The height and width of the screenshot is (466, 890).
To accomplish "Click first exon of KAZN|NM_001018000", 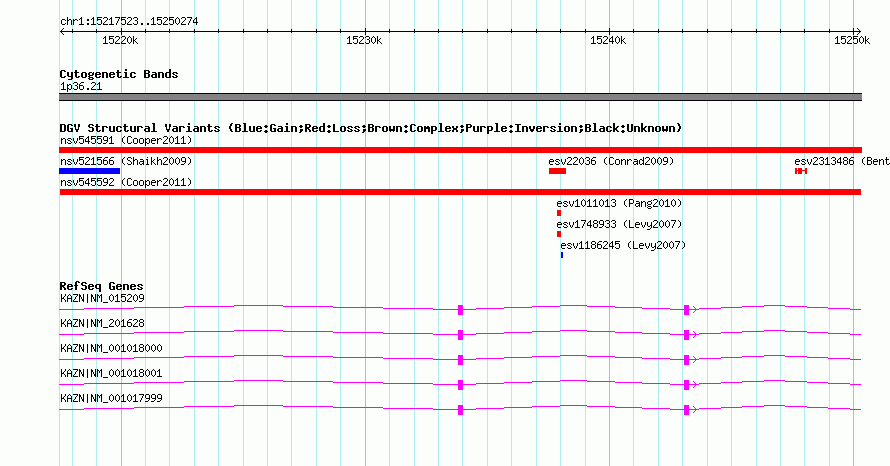I will pyautogui.click(x=460, y=360).
